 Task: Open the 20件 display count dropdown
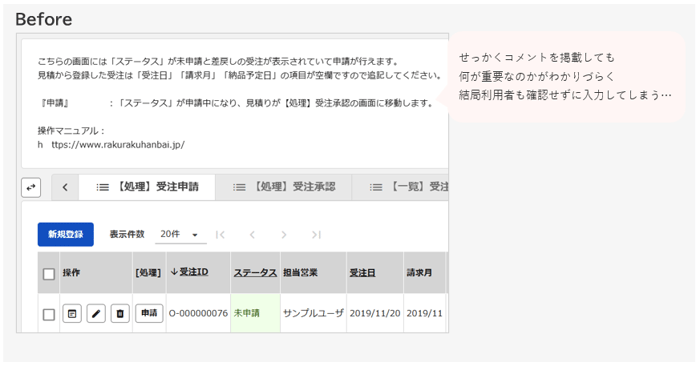pyautogui.click(x=181, y=234)
